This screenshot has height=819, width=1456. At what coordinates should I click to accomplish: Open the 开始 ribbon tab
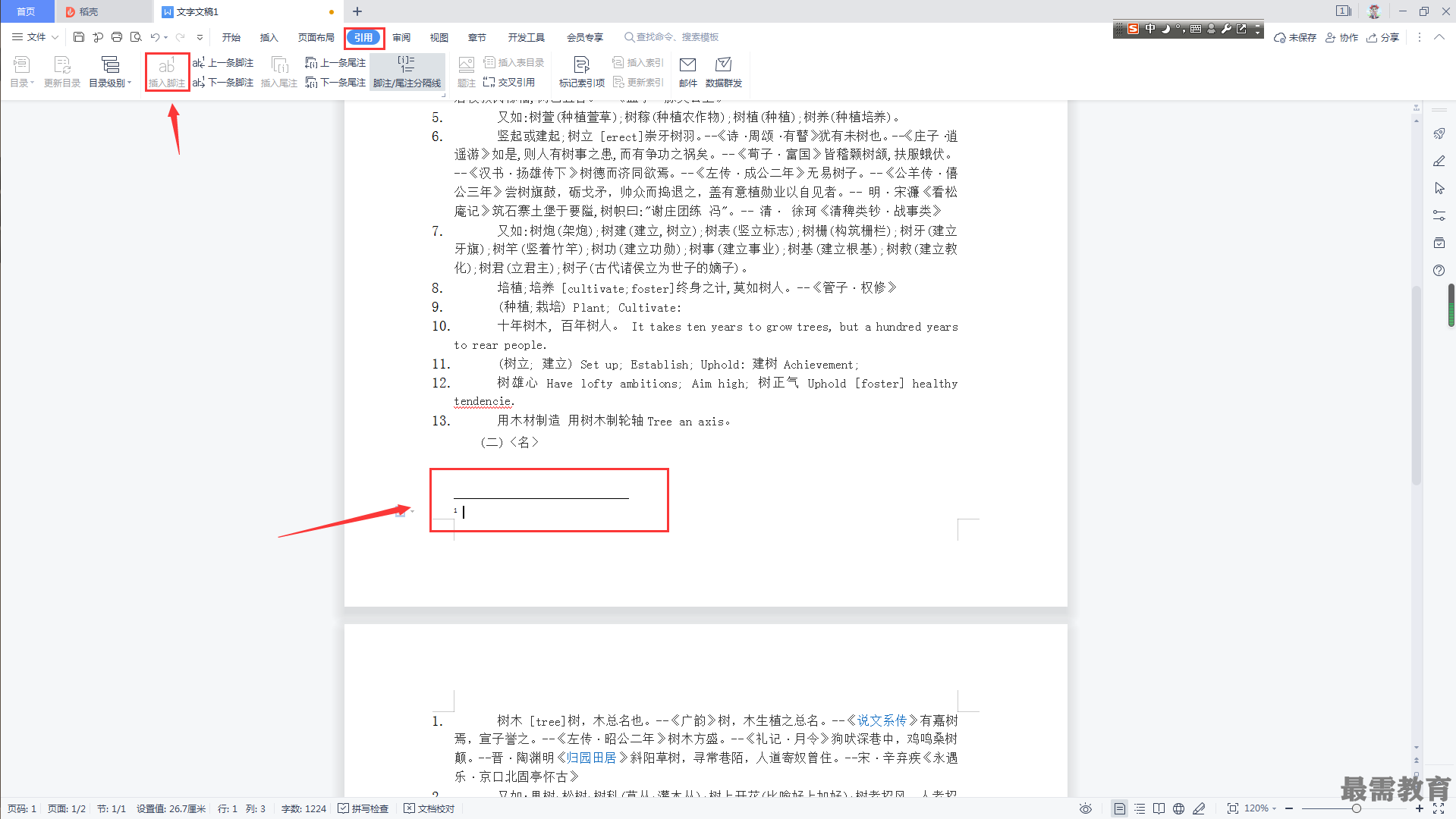(x=231, y=37)
